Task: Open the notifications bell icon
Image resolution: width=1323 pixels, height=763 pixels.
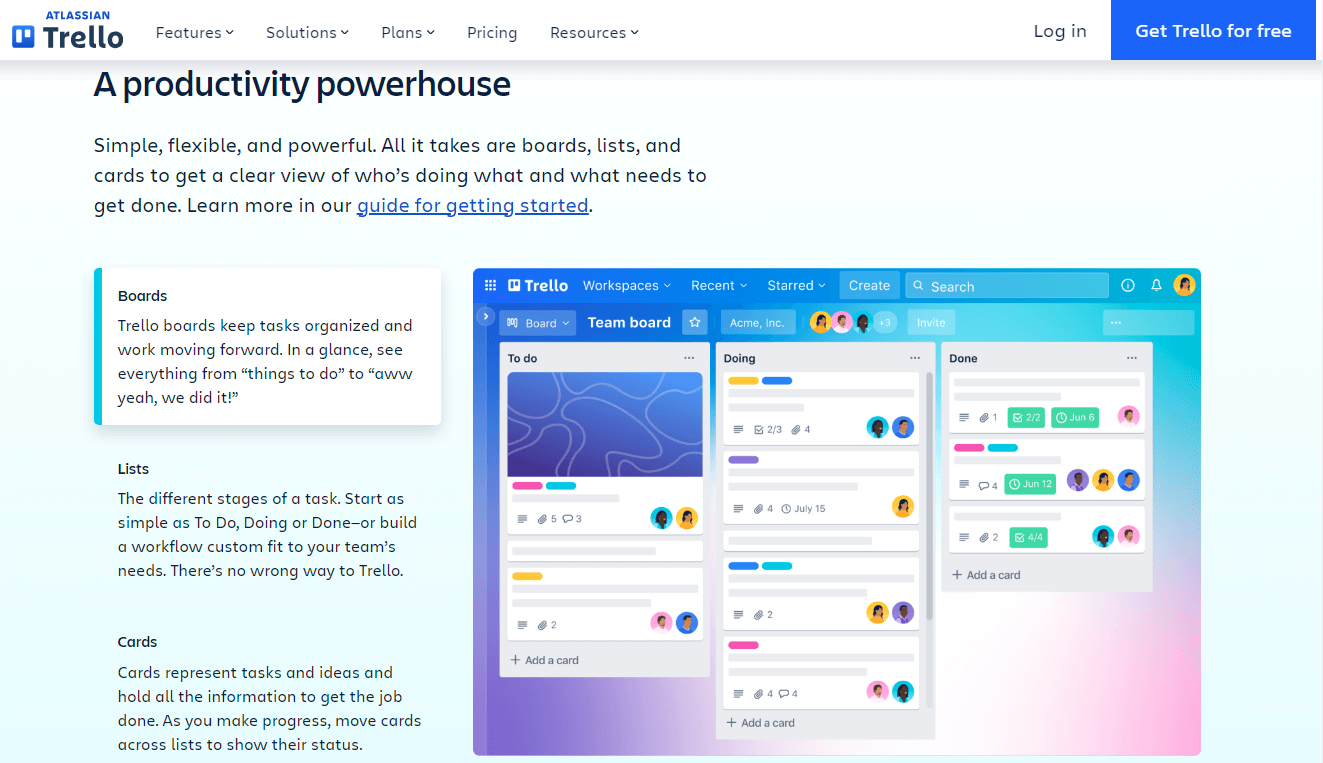Action: tap(1156, 285)
